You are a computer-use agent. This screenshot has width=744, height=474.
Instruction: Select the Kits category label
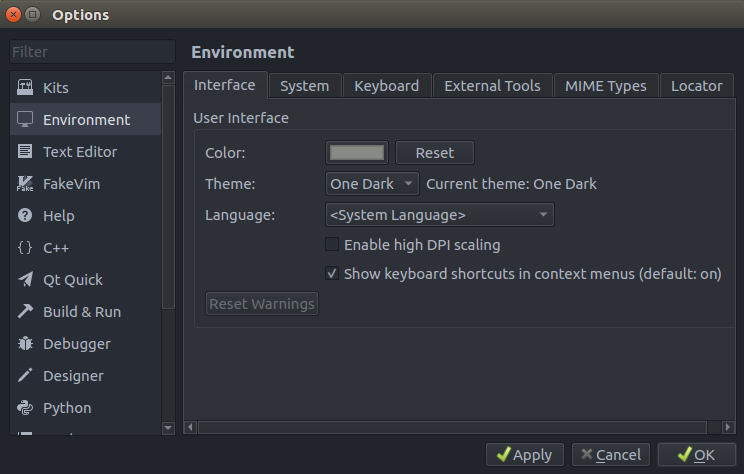(x=56, y=88)
